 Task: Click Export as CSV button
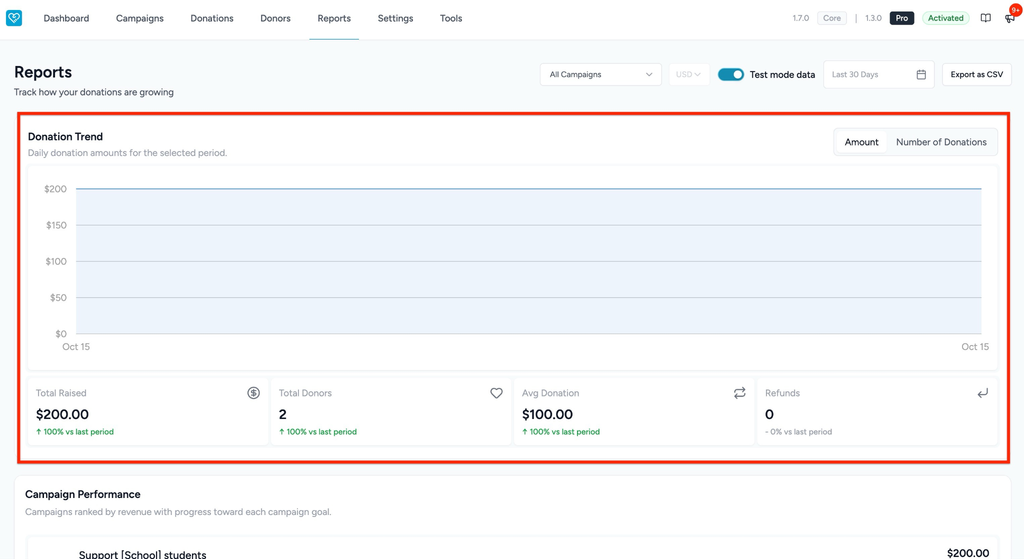click(x=976, y=74)
